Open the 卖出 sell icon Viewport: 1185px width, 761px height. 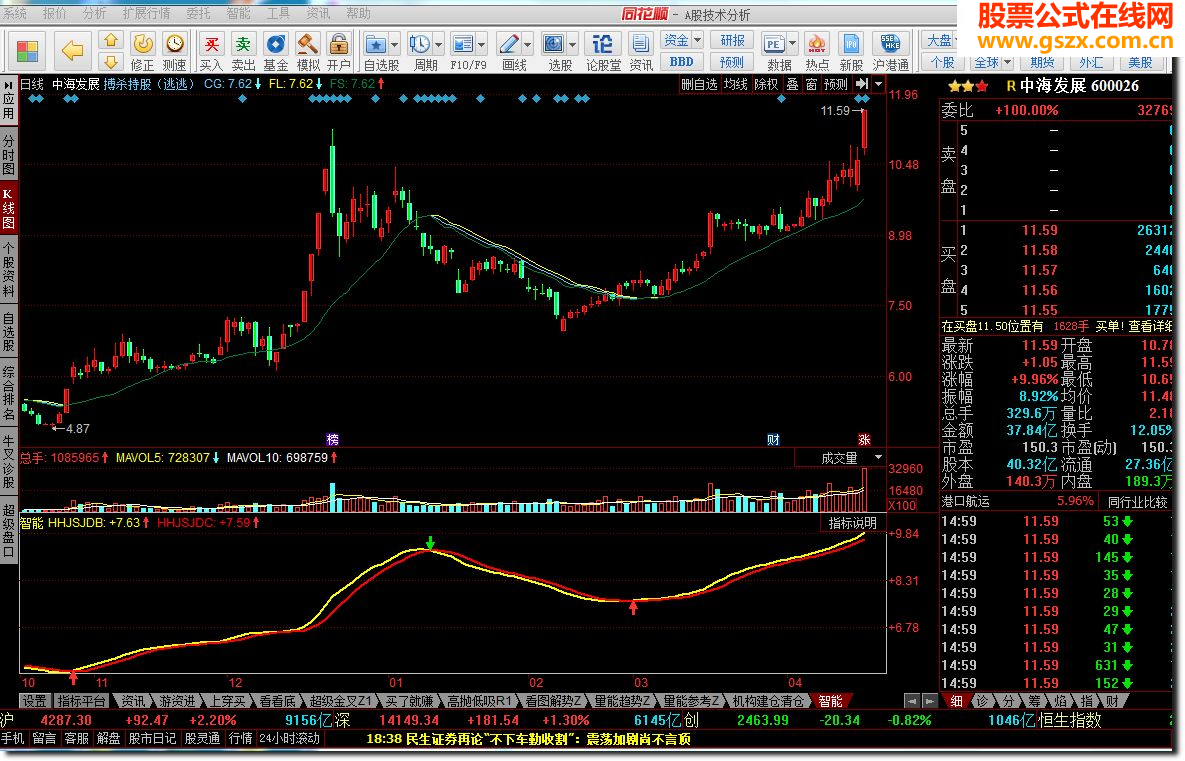243,44
